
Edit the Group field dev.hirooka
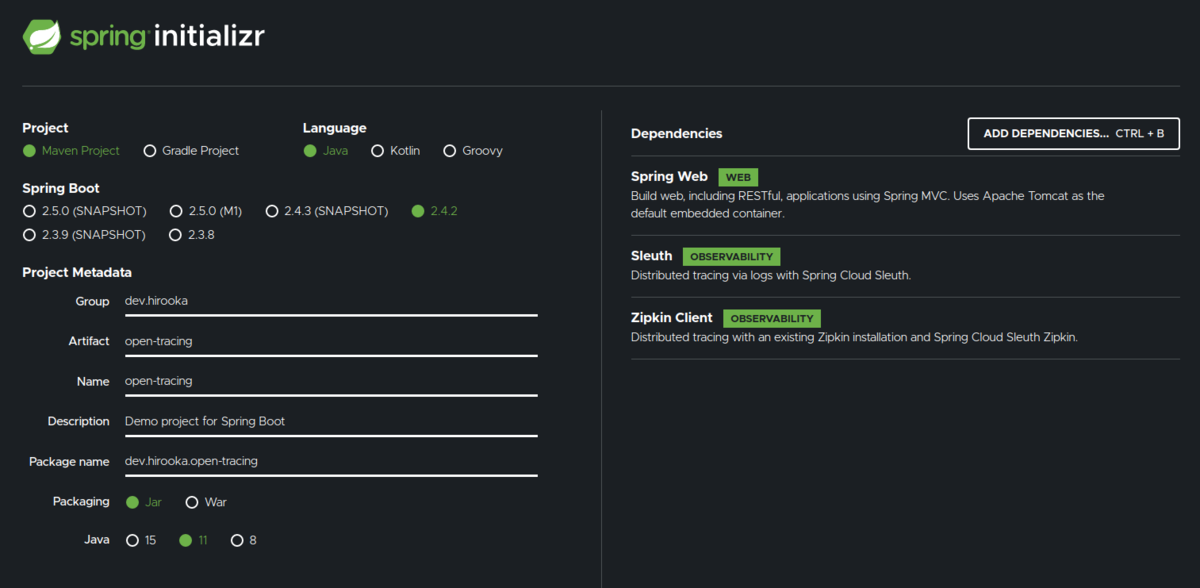pyautogui.click(x=330, y=301)
